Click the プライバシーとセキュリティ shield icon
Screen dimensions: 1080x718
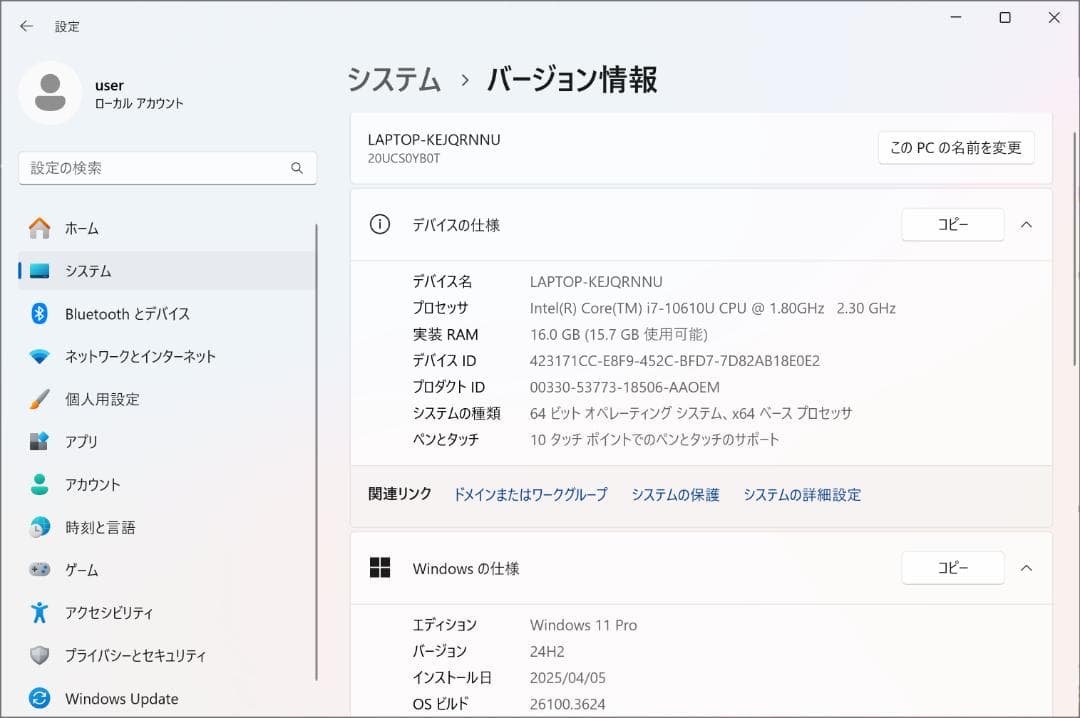[39, 655]
